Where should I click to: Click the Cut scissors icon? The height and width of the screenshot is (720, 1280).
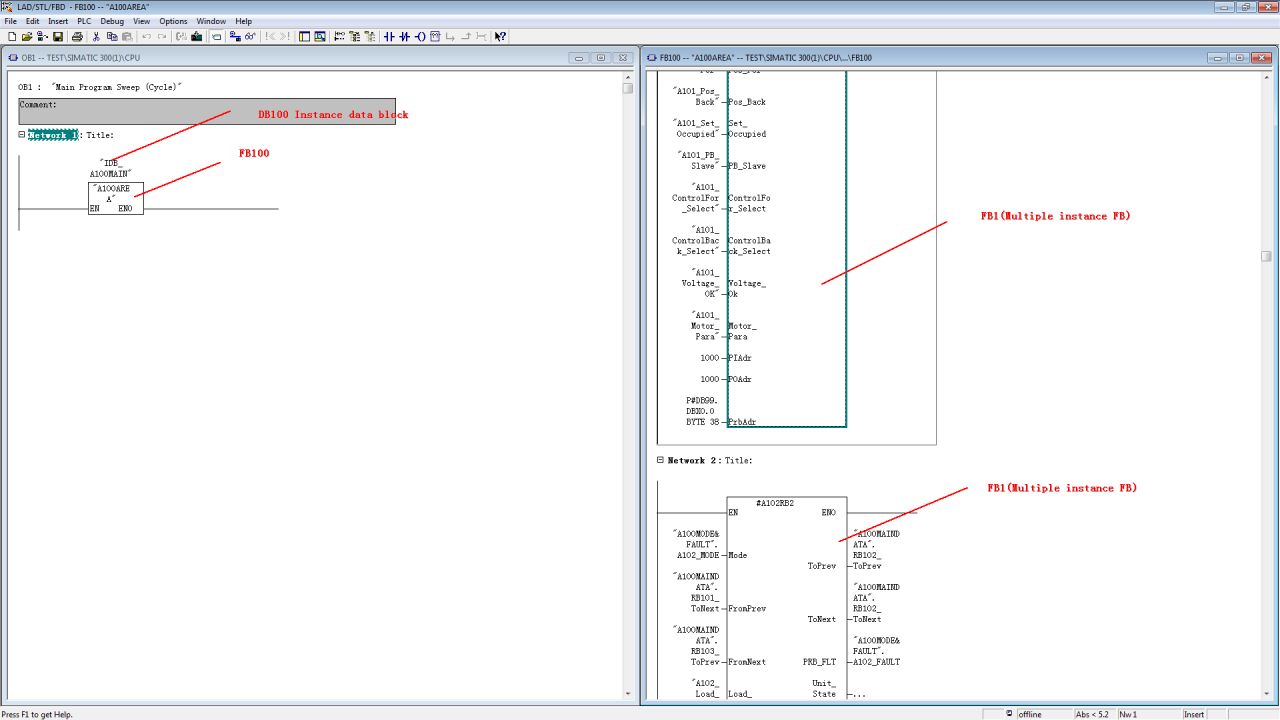96,36
